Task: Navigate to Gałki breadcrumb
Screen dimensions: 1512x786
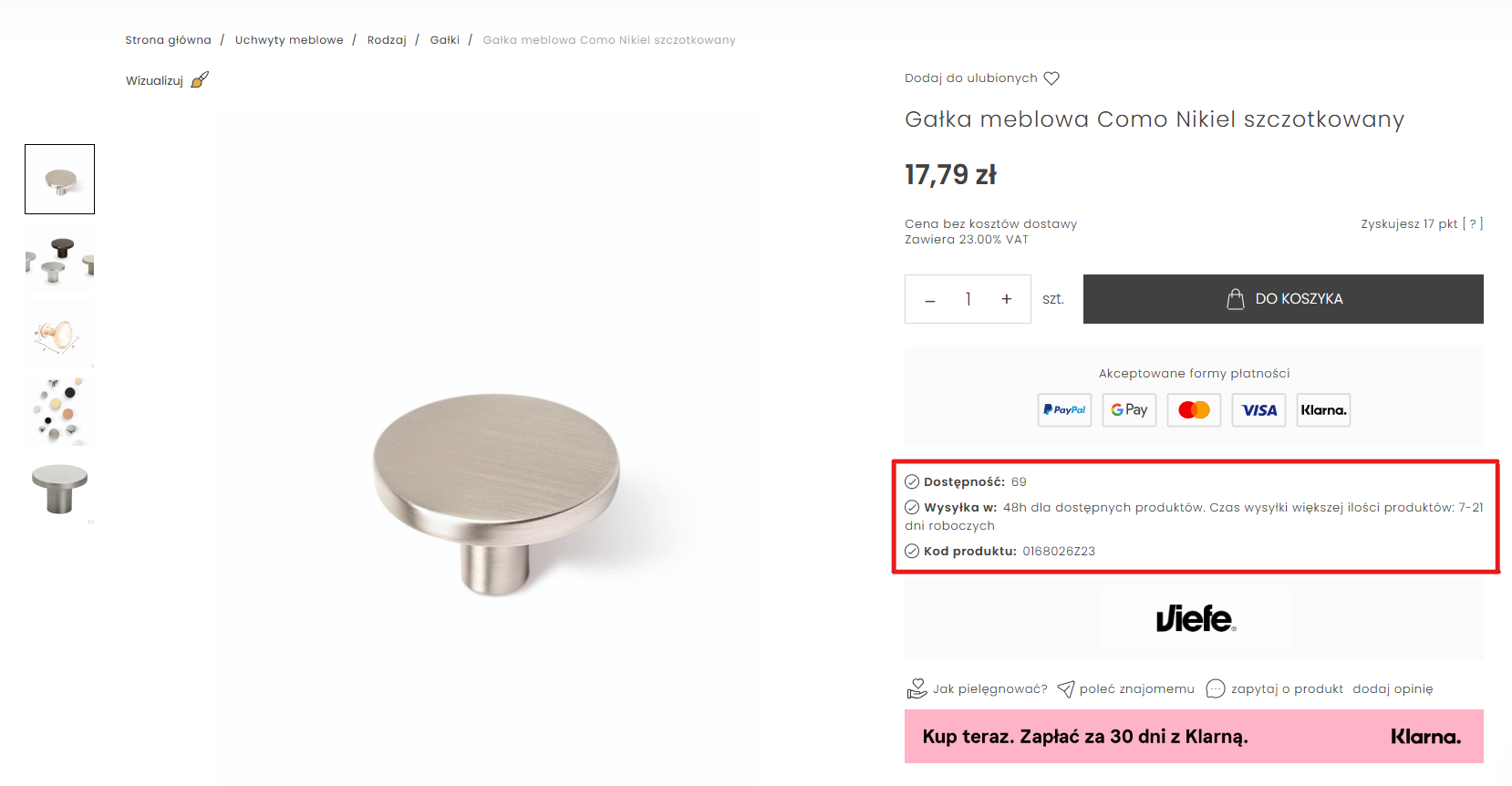Action: tap(445, 40)
